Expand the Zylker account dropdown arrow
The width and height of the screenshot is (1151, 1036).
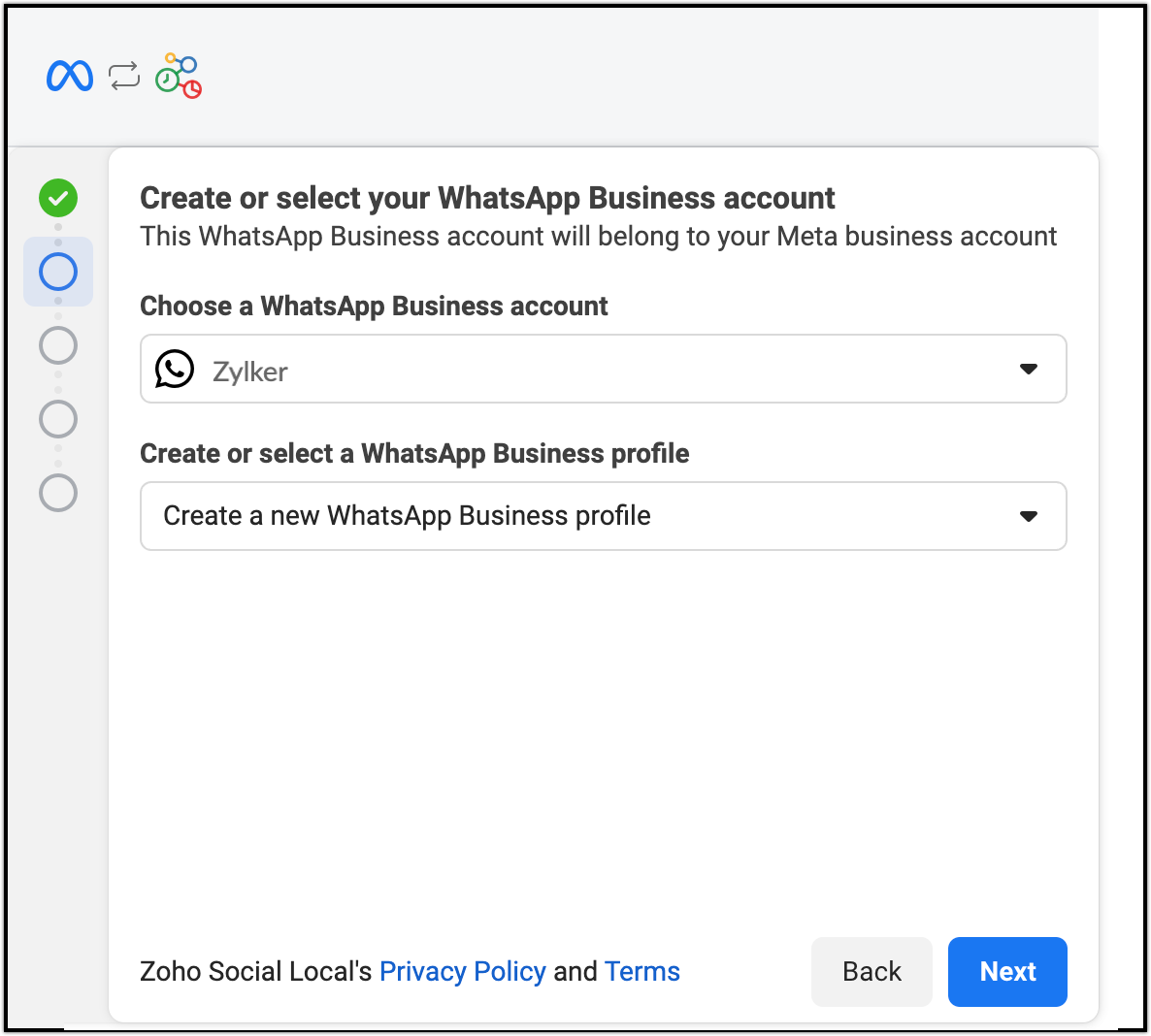[x=1029, y=369]
